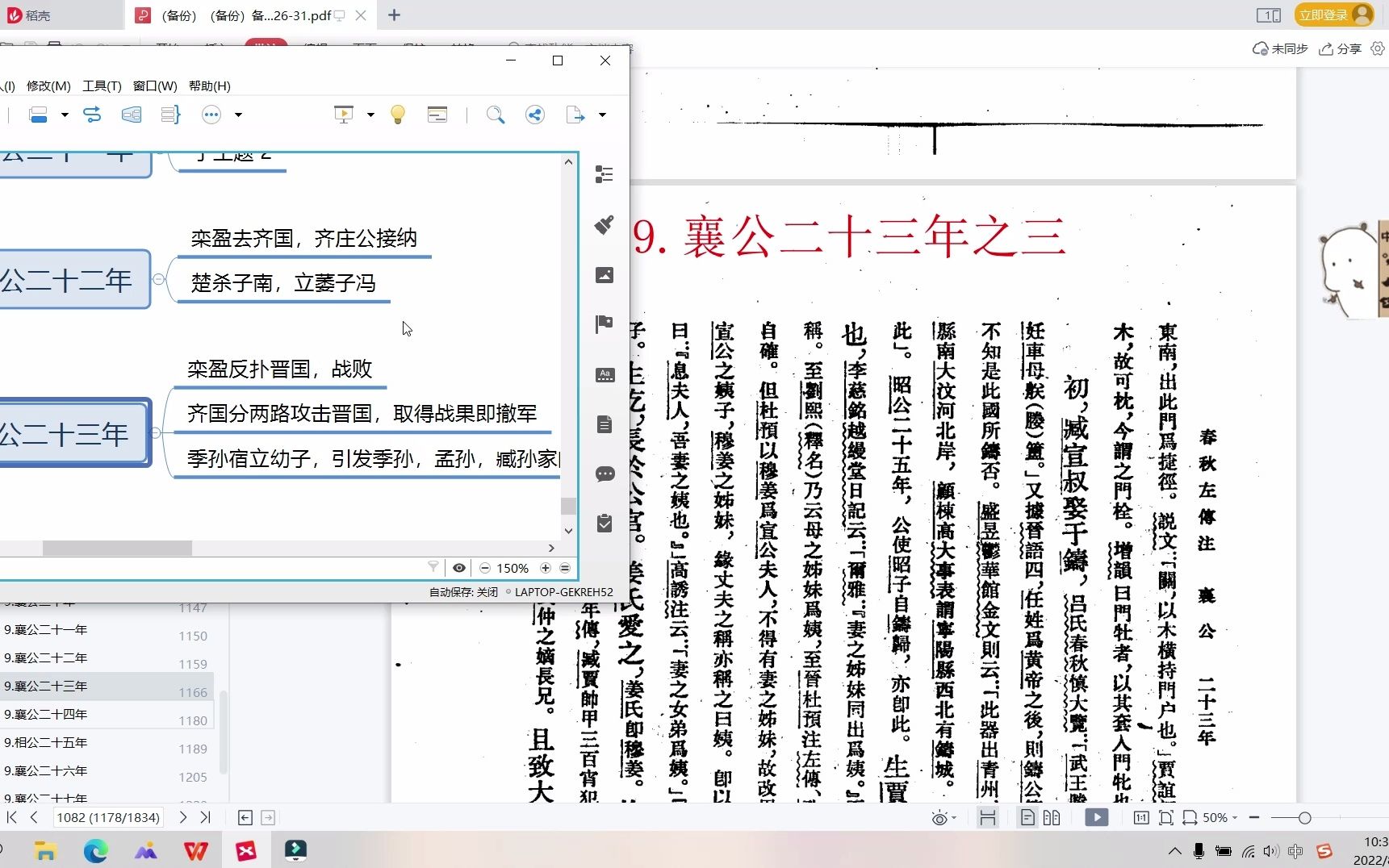Click the mind map horizontal scrollbar thumb

tap(117, 549)
